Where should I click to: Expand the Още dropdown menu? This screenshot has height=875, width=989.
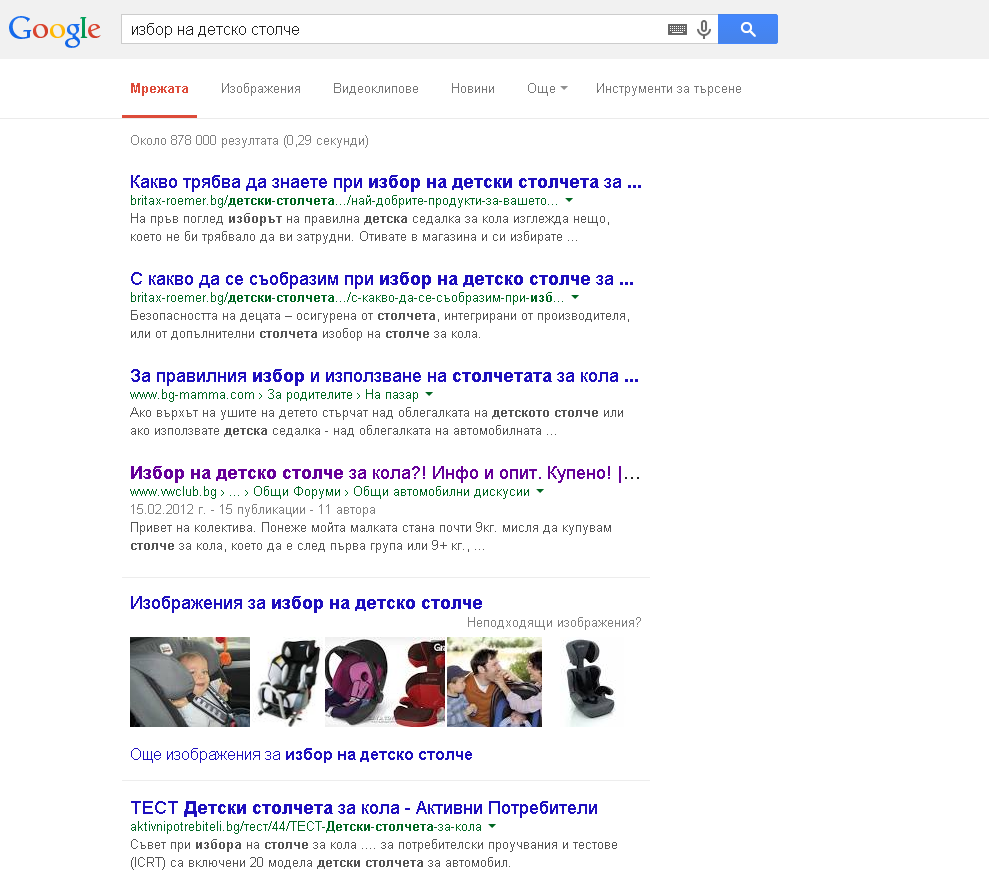[546, 89]
